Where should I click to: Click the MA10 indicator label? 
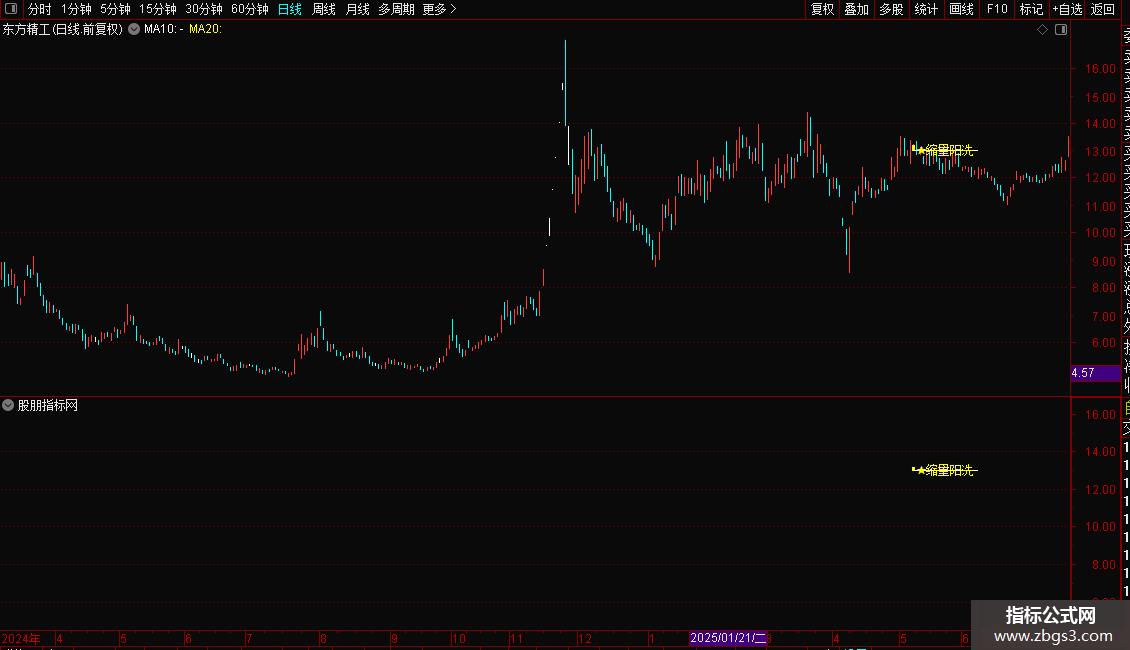[160, 29]
